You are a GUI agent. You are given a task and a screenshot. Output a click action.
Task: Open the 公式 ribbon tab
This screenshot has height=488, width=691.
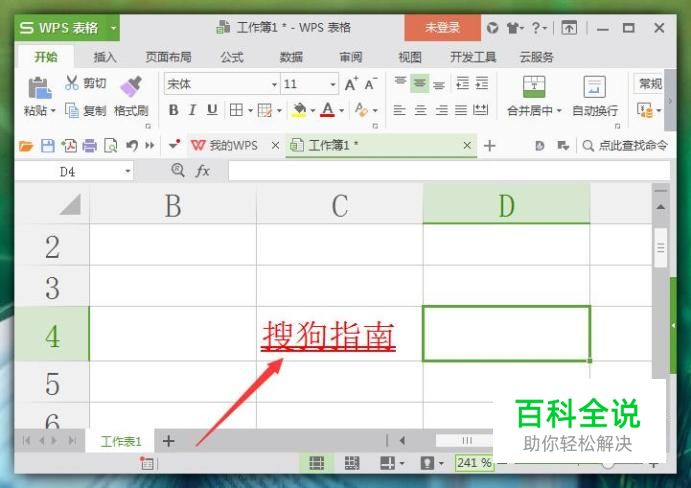[232, 57]
